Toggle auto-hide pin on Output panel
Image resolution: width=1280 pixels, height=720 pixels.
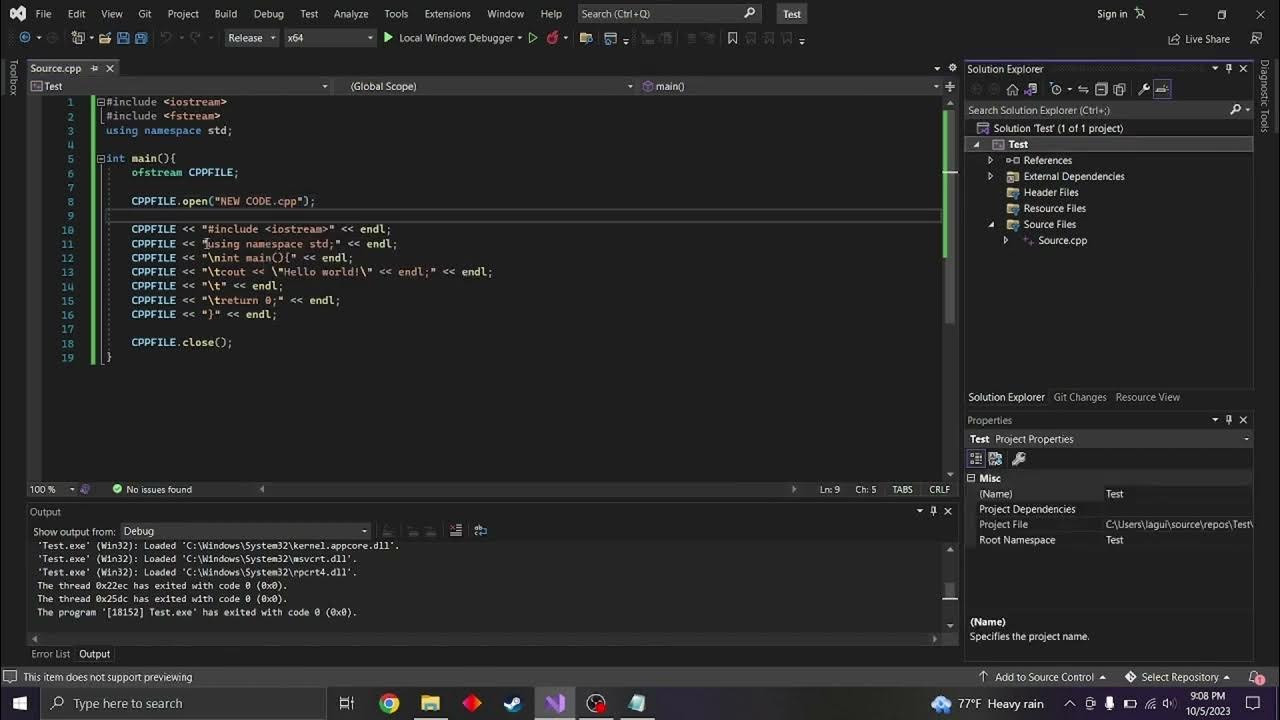coord(933,511)
